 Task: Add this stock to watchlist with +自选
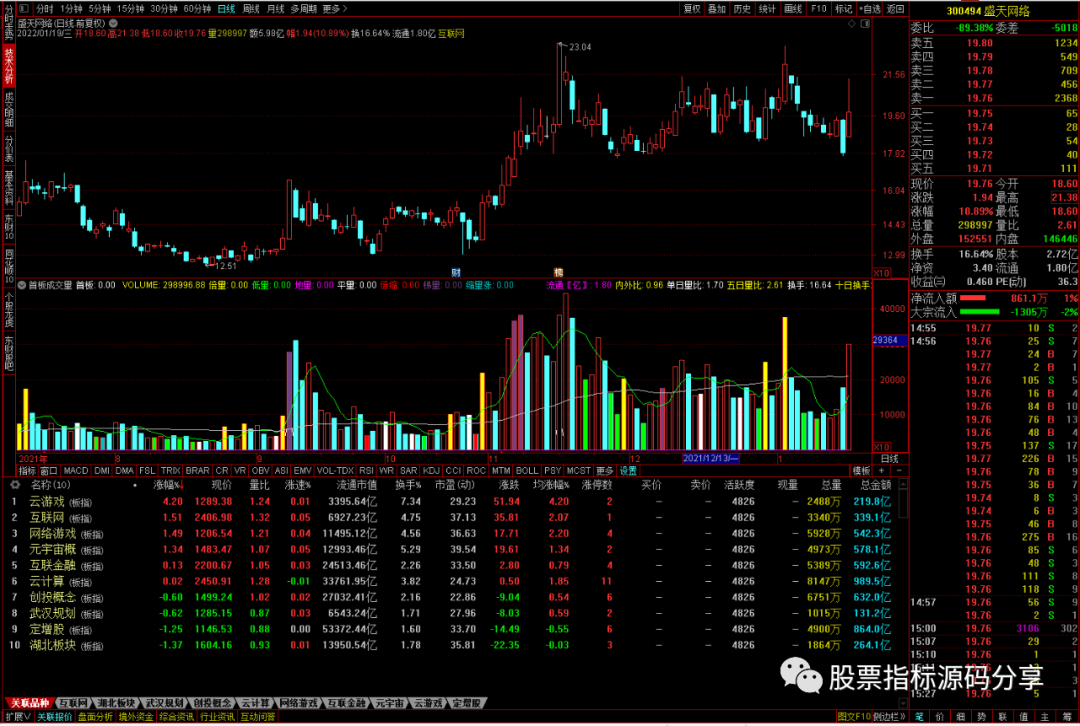tap(870, 8)
